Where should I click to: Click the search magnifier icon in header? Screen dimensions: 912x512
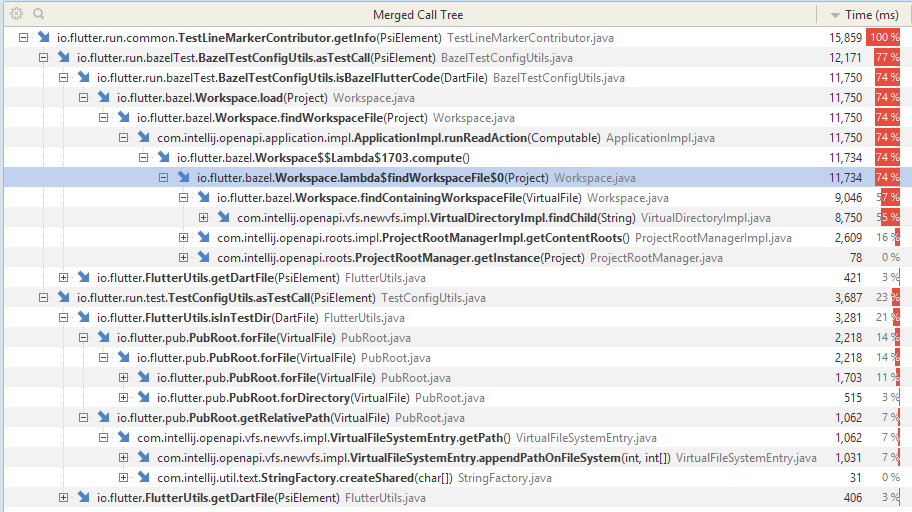(x=38, y=13)
